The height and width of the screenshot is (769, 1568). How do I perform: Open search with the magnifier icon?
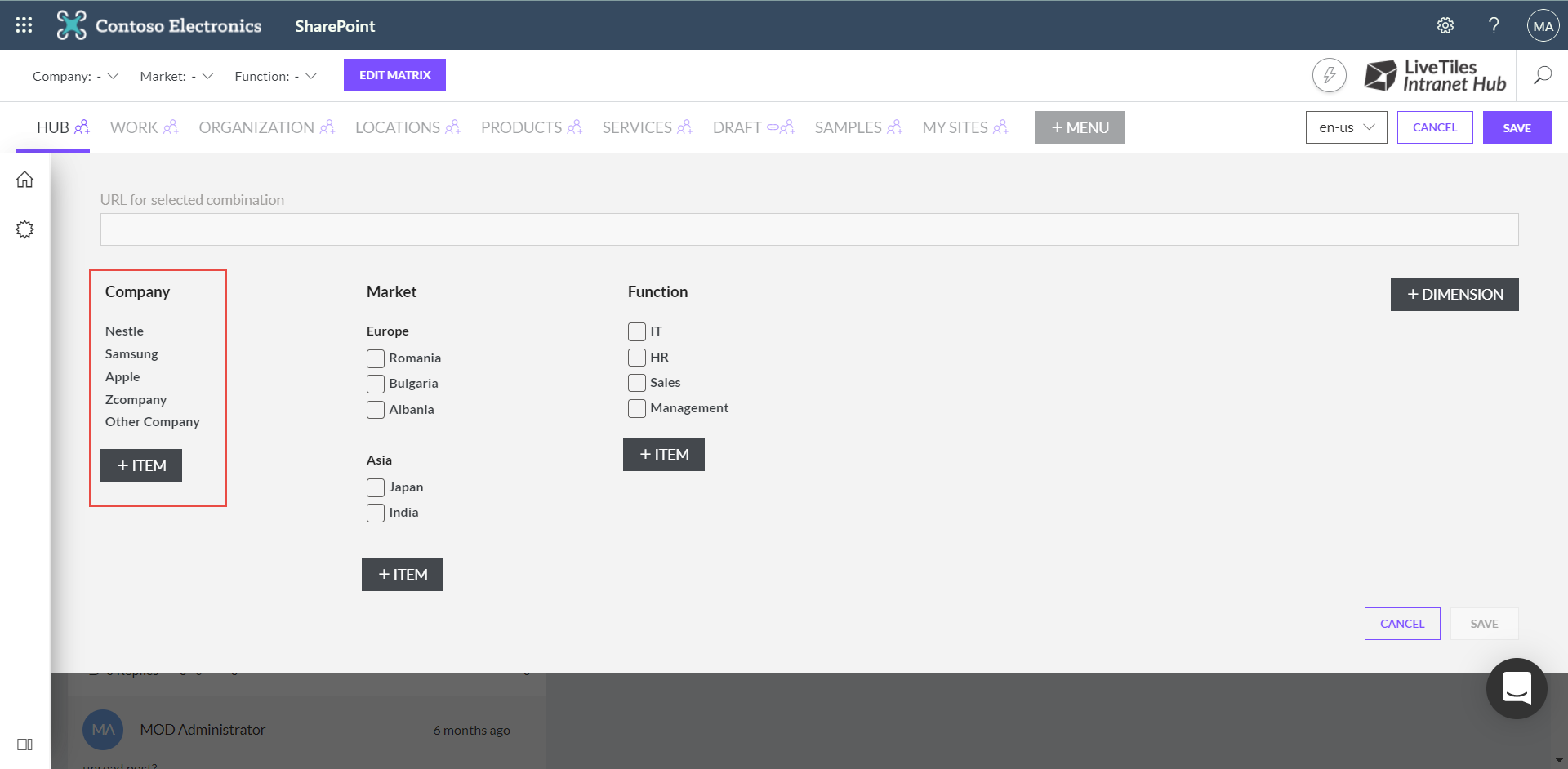coord(1542,76)
